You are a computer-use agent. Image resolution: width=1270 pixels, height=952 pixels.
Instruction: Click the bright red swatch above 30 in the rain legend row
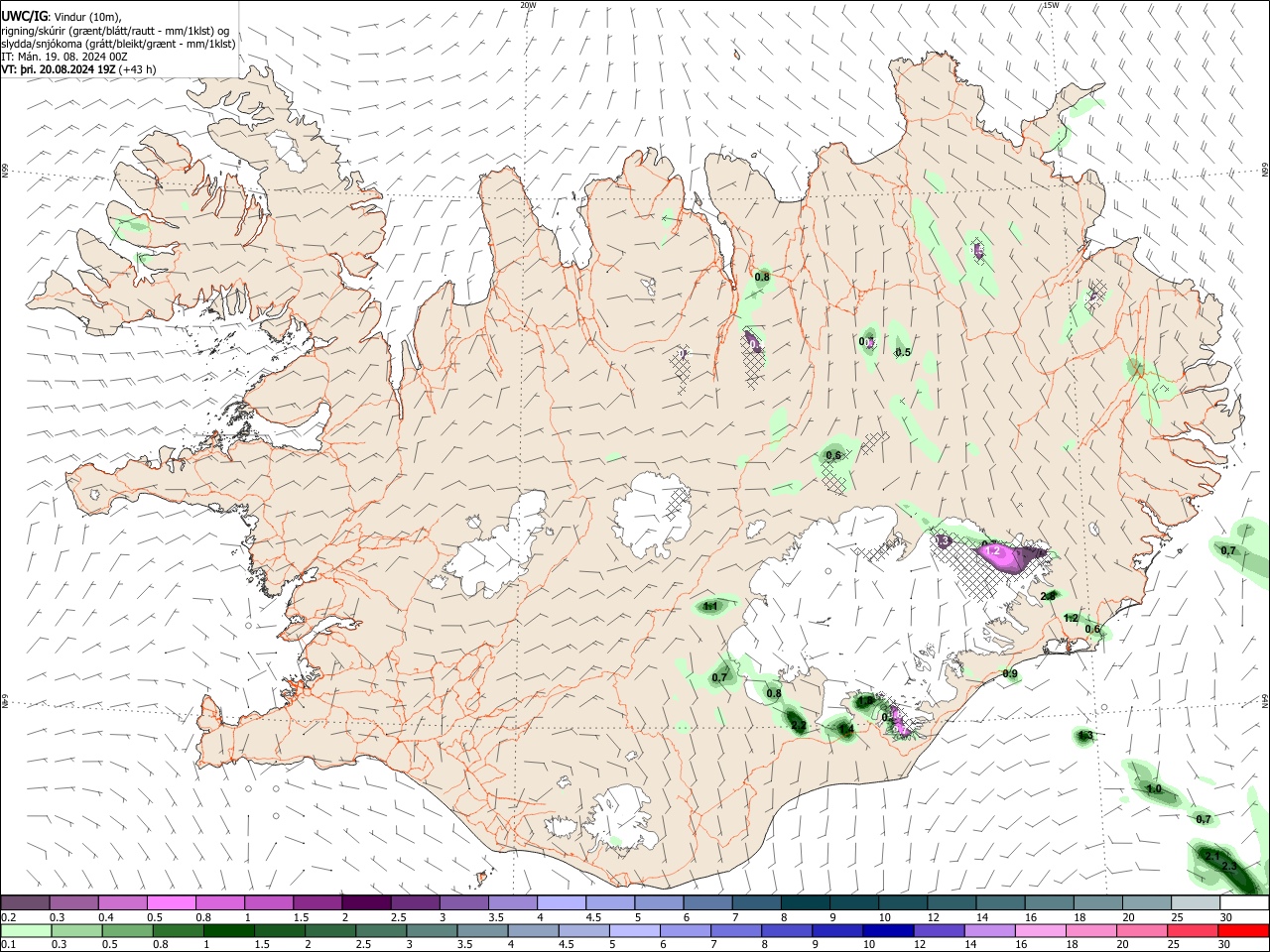[1243, 930]
